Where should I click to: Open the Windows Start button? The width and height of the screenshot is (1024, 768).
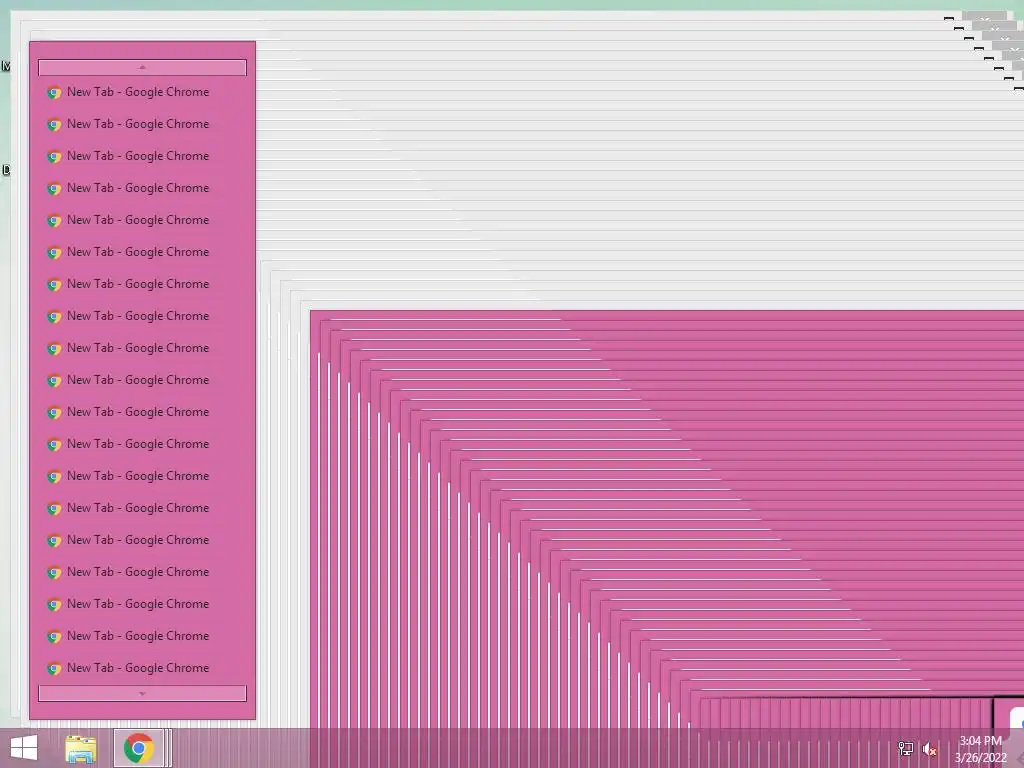24,748
